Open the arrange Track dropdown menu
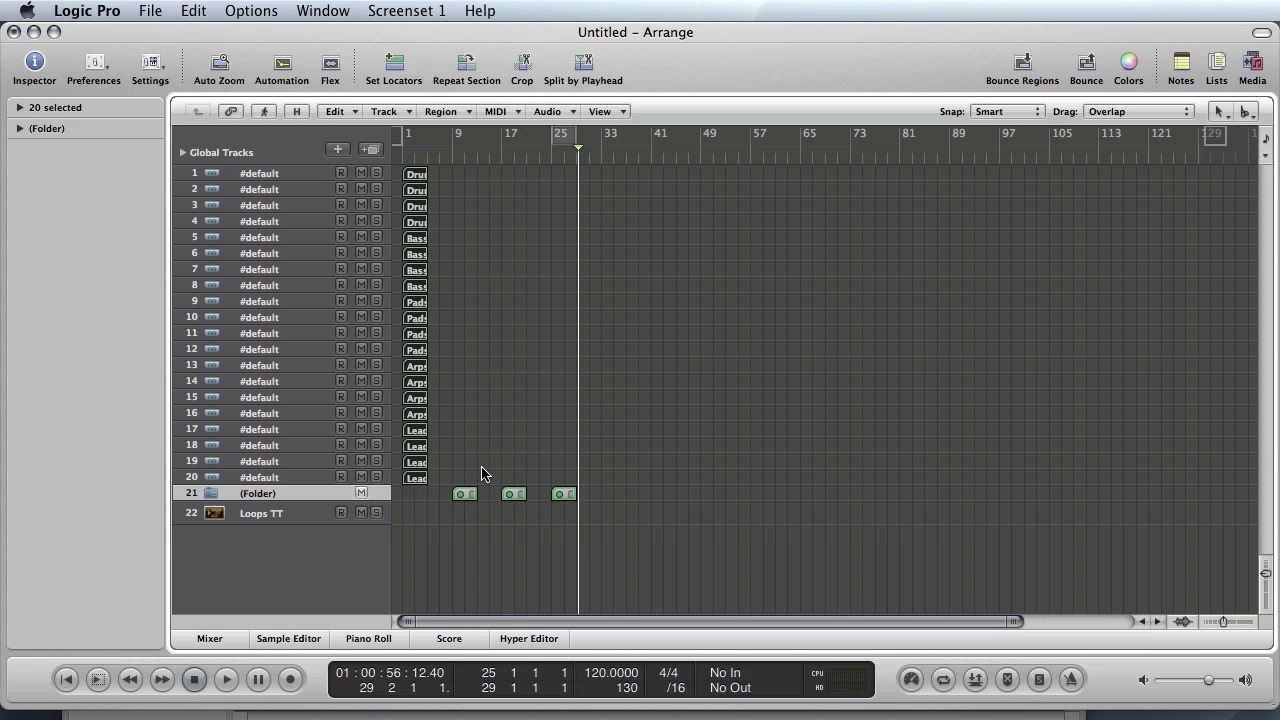 [x=390, y=111]
